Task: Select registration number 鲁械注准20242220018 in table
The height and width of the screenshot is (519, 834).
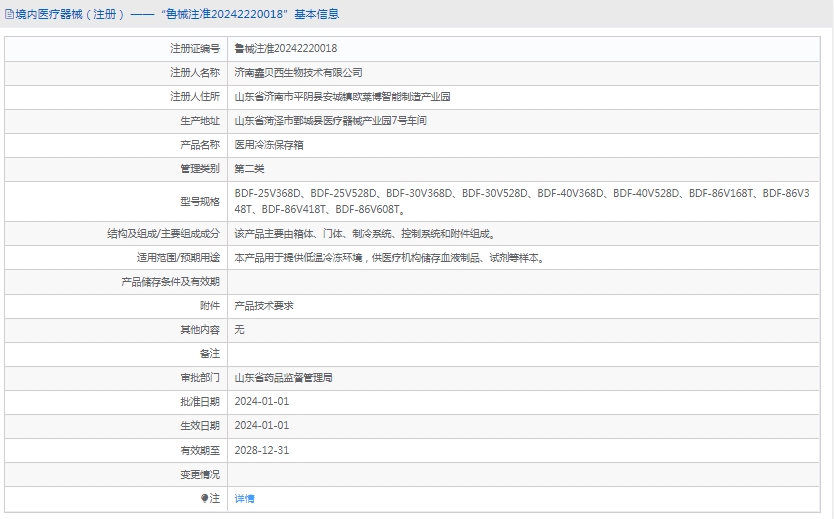Action: pyautogui.click(x=285, y=48)
